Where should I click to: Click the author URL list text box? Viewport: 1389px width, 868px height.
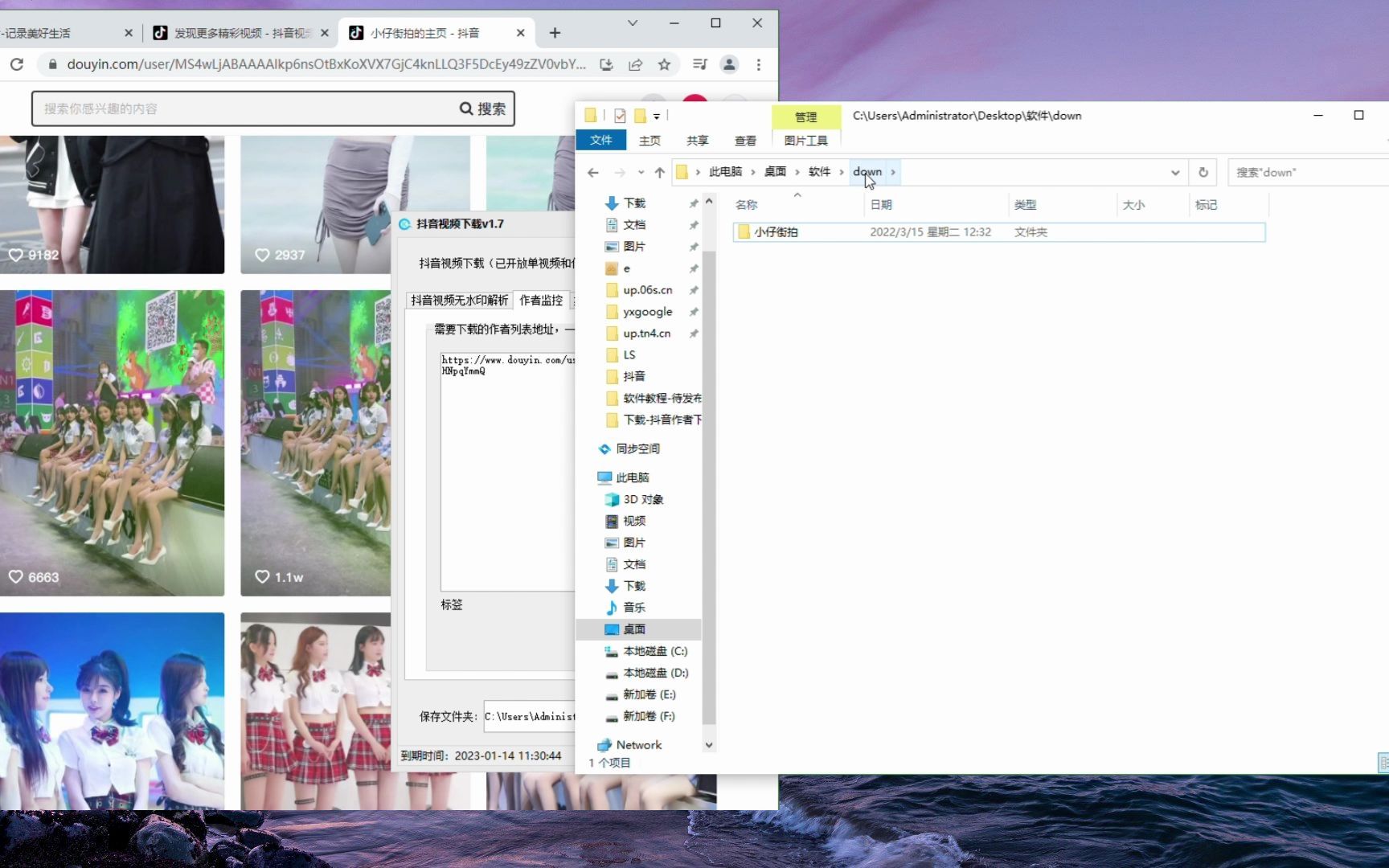click(x=508, y=471)
